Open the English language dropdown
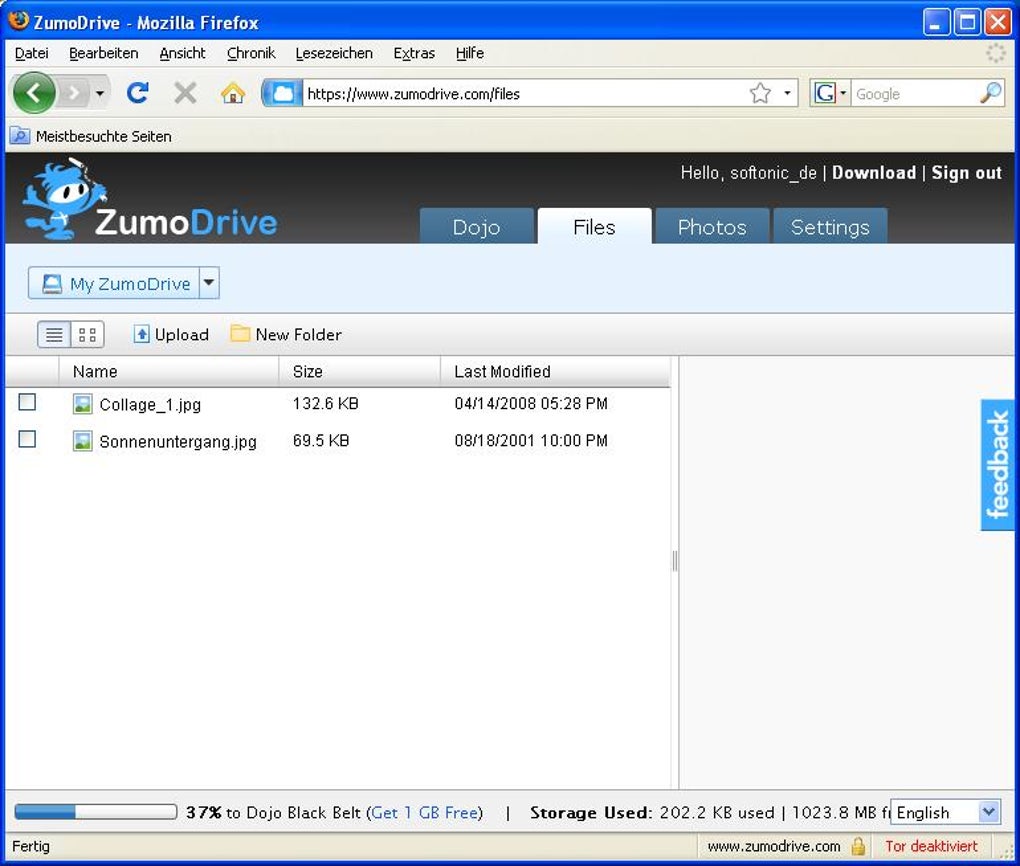Image resolution: width=1020 pixels, height=866 pixels. tap(945, 812)
